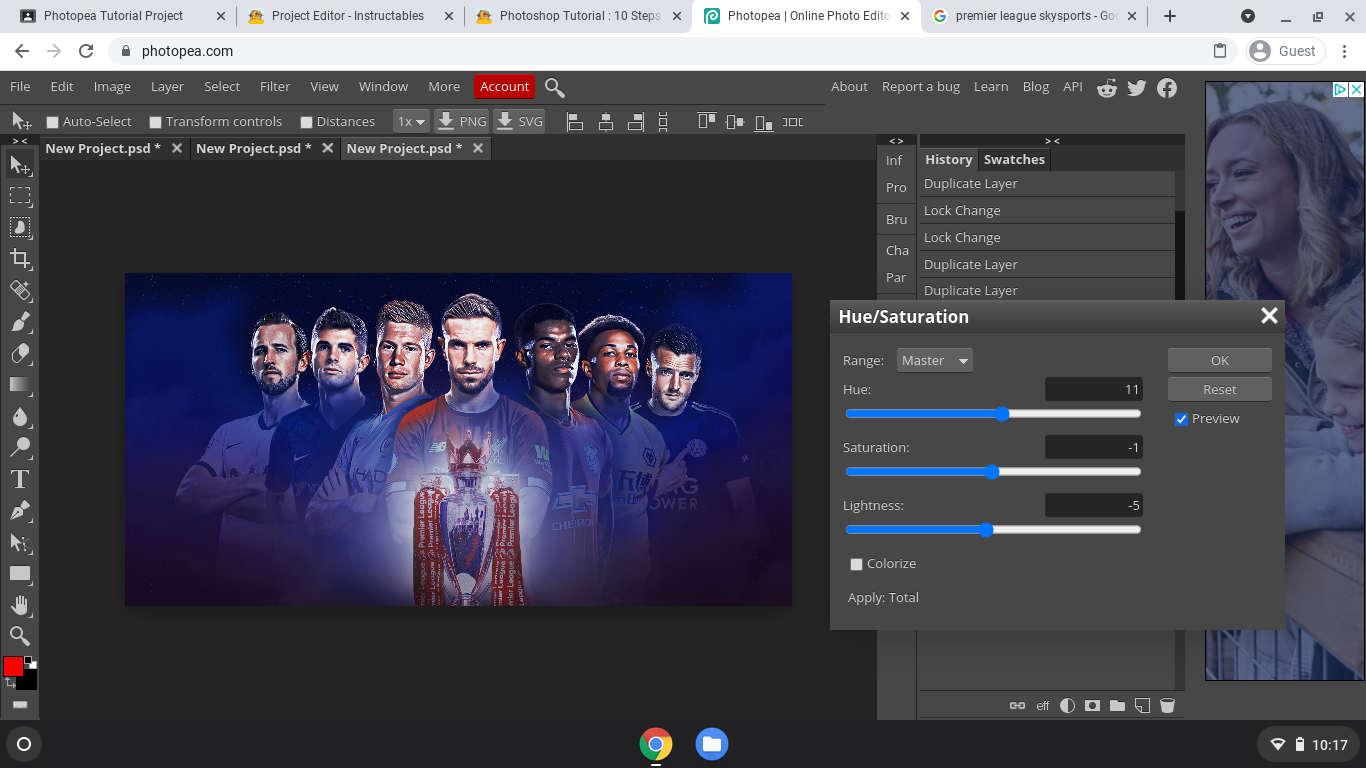Select the Type tool
This screenshot has height=768, width=1366.
coord(20,479)
